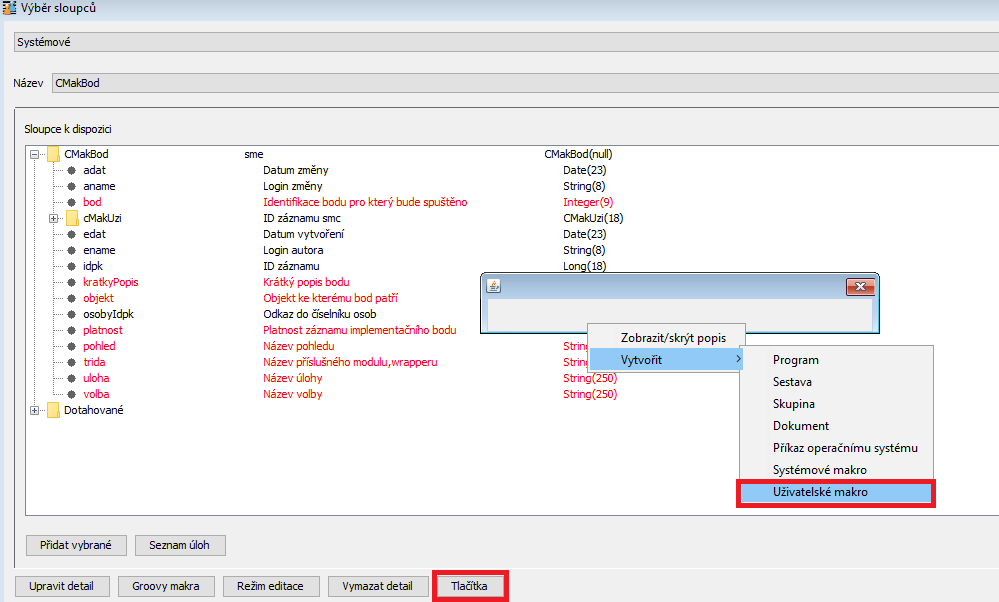
Task: Click the cMakUzi folder icon
Action: coord(73,218)
